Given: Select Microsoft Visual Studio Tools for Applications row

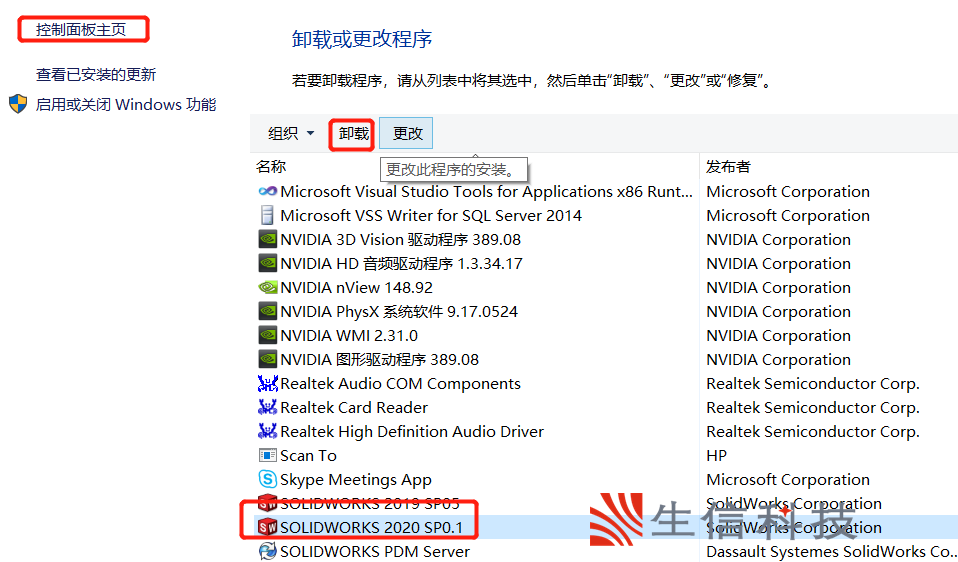Looking at the screenshot, I should pos(486,191).
